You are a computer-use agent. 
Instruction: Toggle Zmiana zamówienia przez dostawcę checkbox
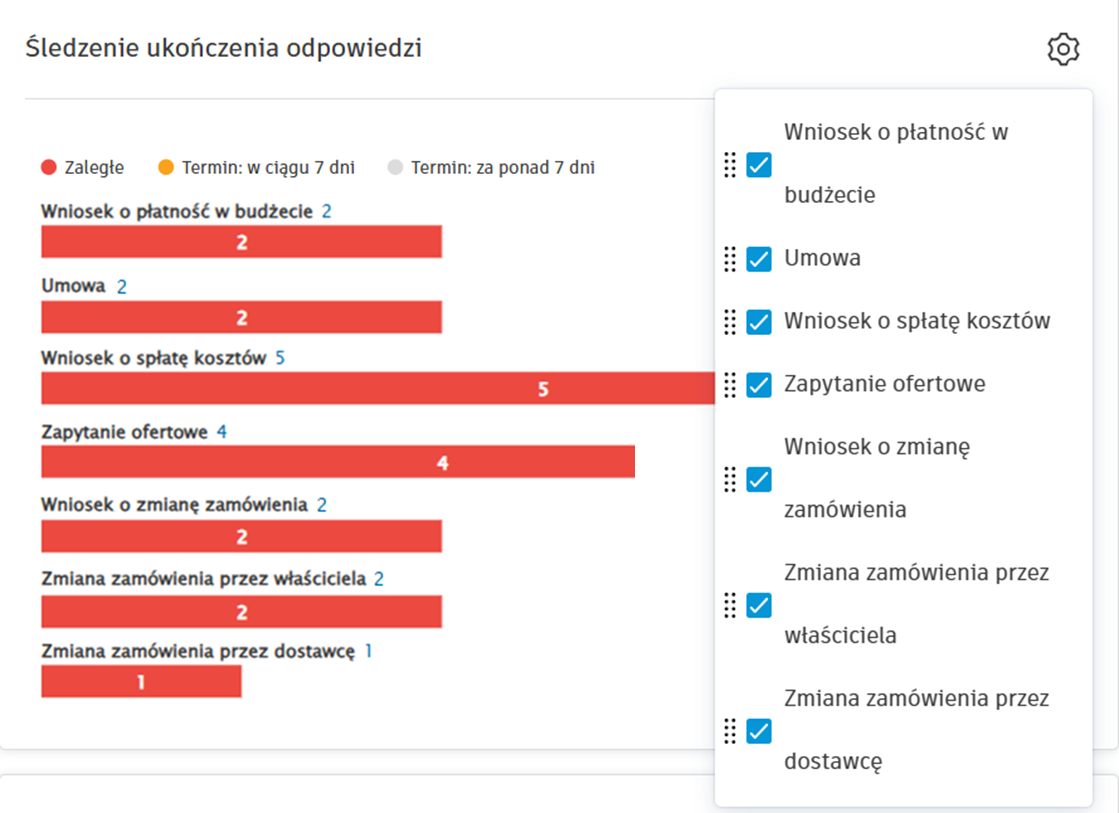(759, 731)
